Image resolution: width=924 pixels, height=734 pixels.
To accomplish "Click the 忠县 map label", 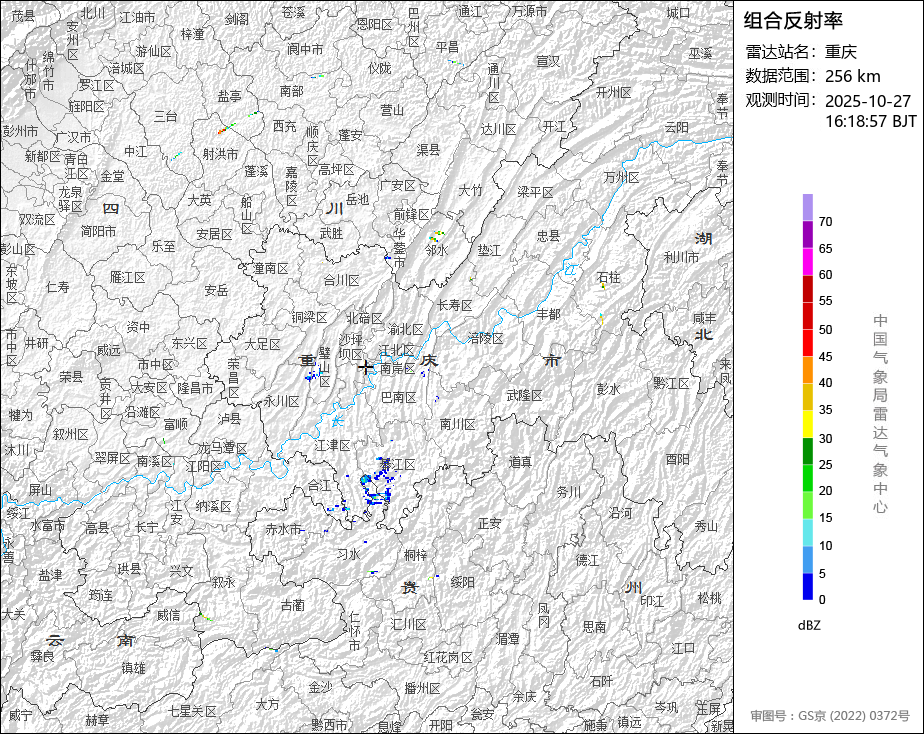I will 548,236.
